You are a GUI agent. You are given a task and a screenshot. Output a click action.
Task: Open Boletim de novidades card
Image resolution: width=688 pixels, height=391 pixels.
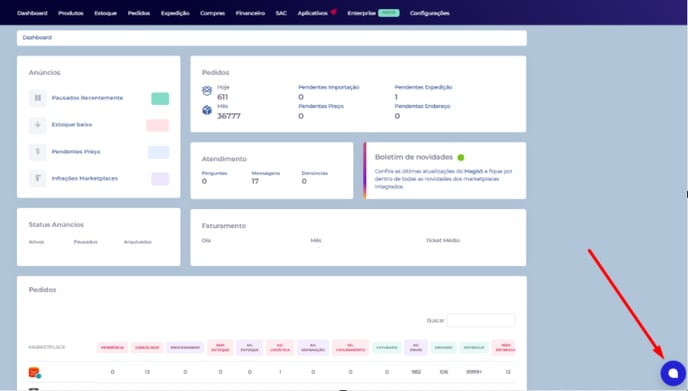coord(445,171)
